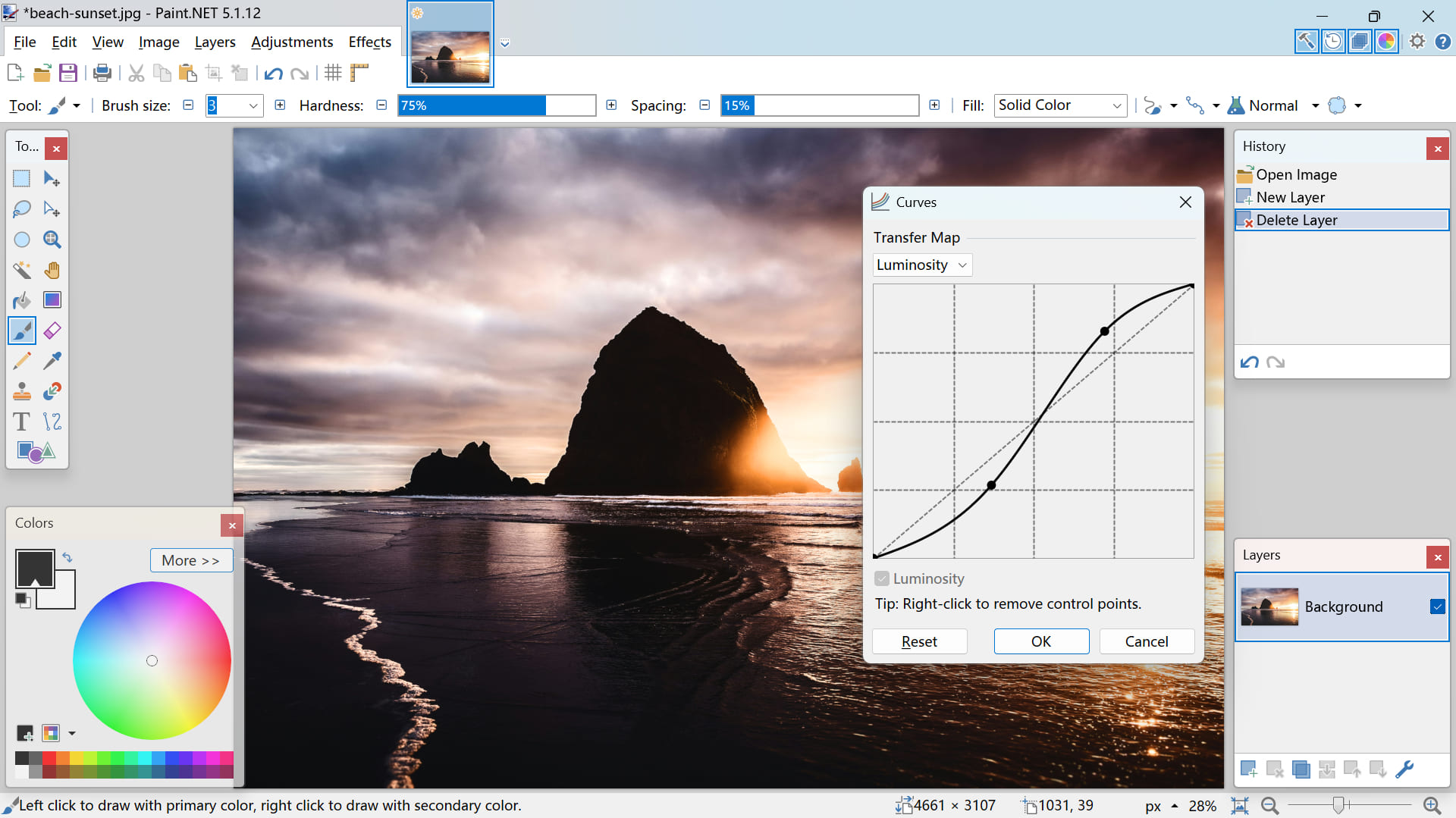Reset the curve adjustments
The width and height of the screenshot is (1456, 818).
point(919,641)
